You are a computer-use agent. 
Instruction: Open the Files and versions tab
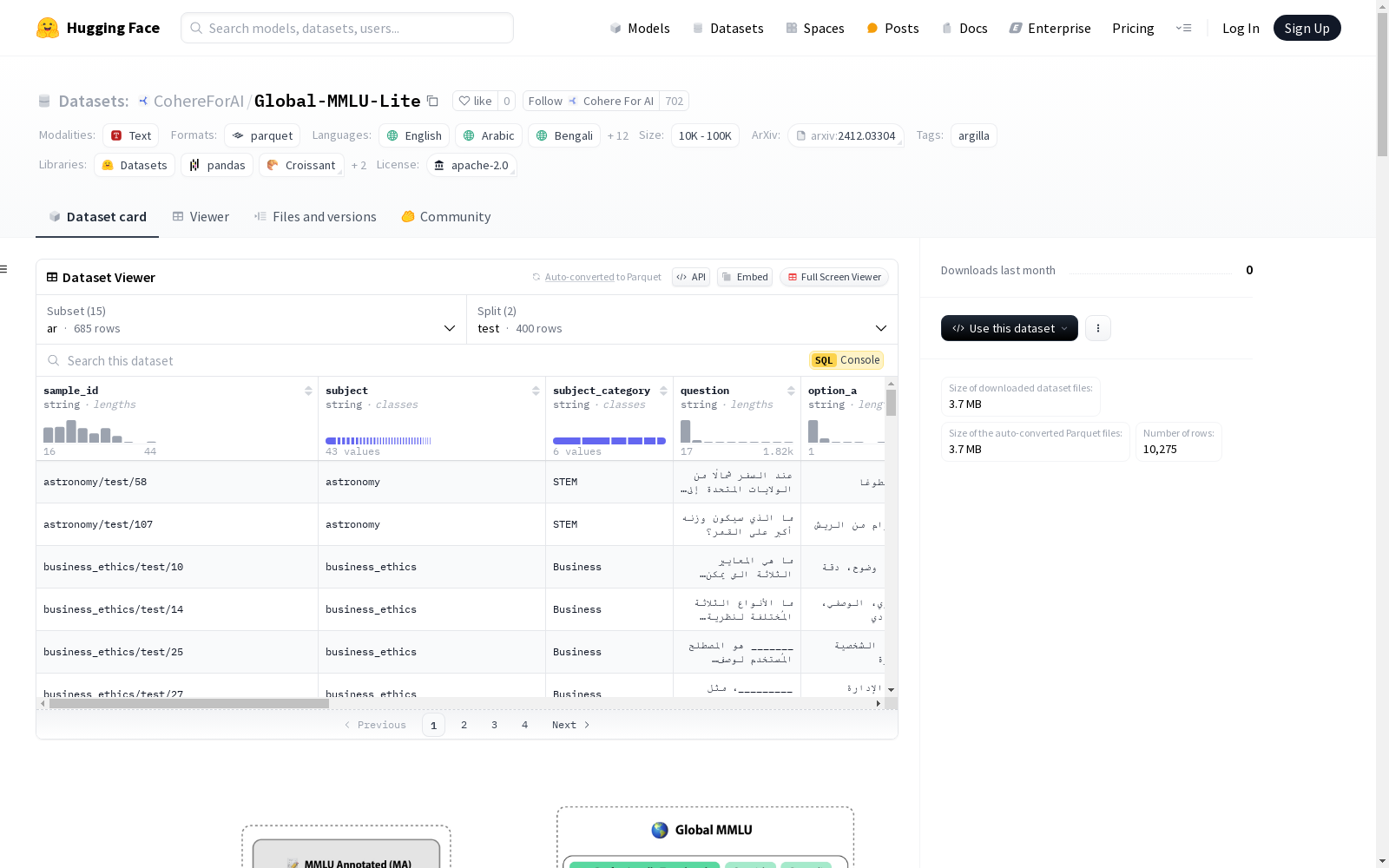(x=315, y=217)
